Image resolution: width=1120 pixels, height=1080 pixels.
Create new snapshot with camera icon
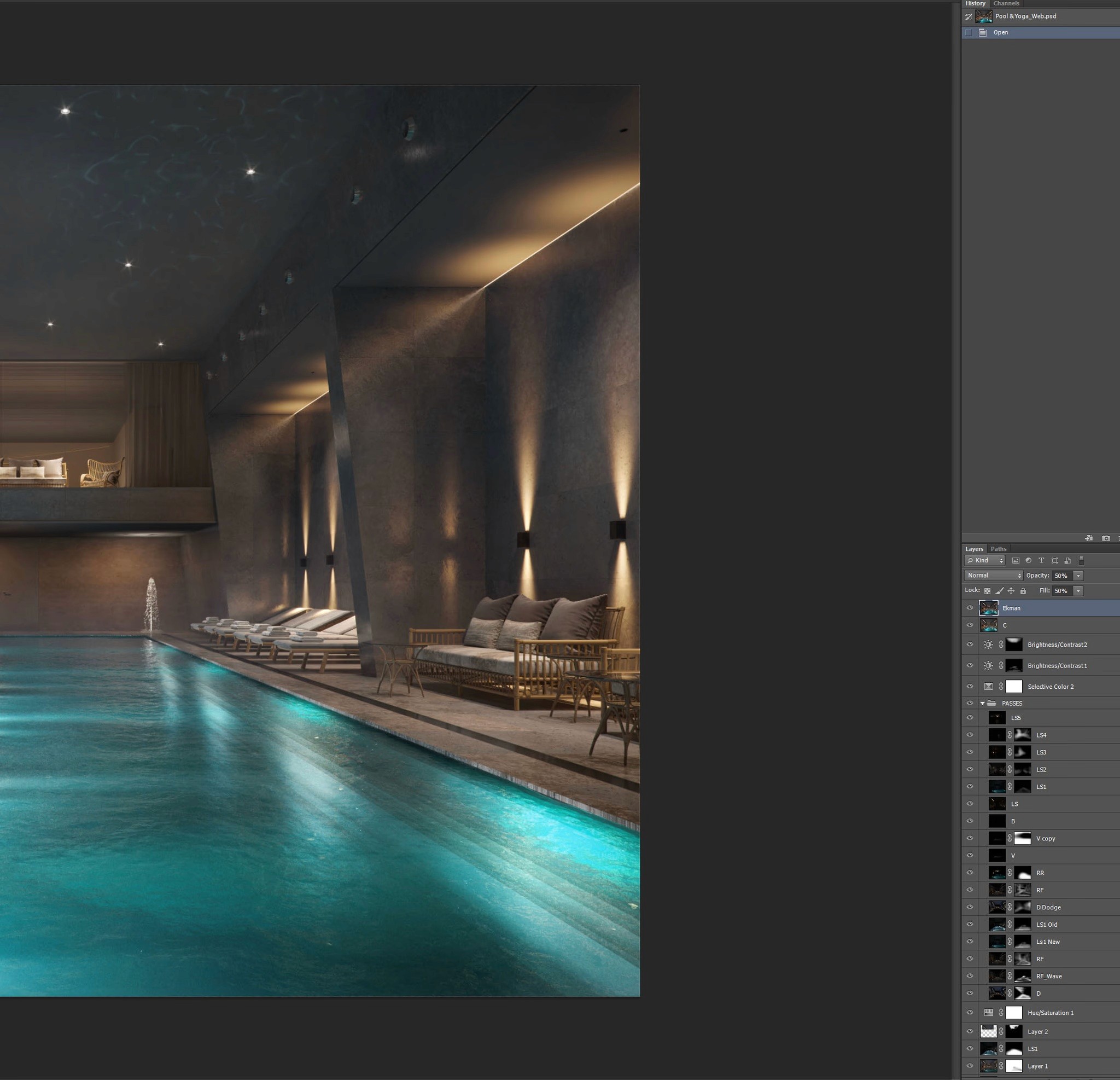click(x=1106, y=538)
